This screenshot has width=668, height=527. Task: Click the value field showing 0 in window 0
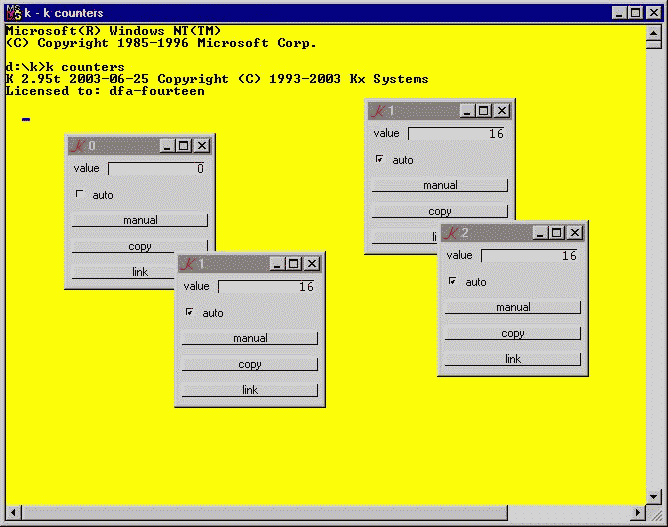click(x=156, y=169)
